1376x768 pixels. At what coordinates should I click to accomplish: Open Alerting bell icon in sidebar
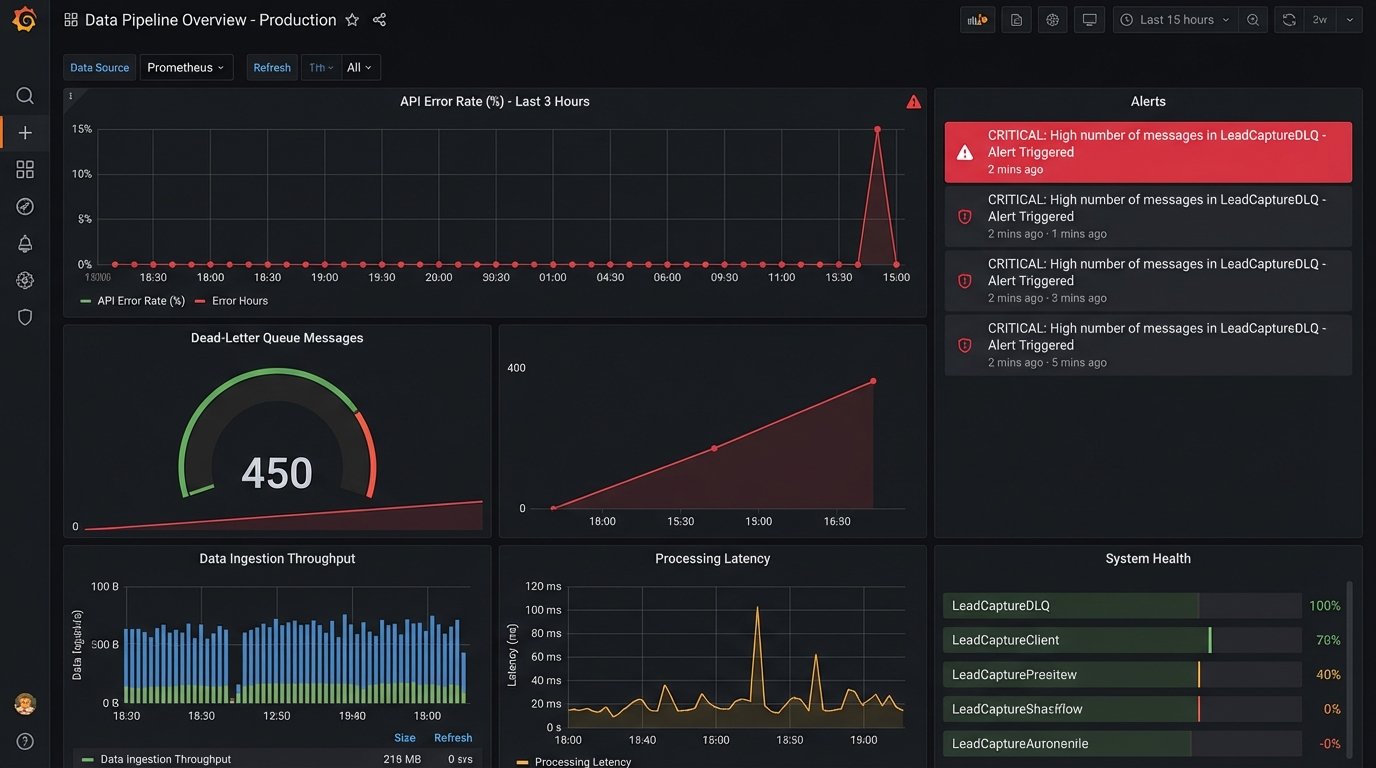(x=25, y=244)
